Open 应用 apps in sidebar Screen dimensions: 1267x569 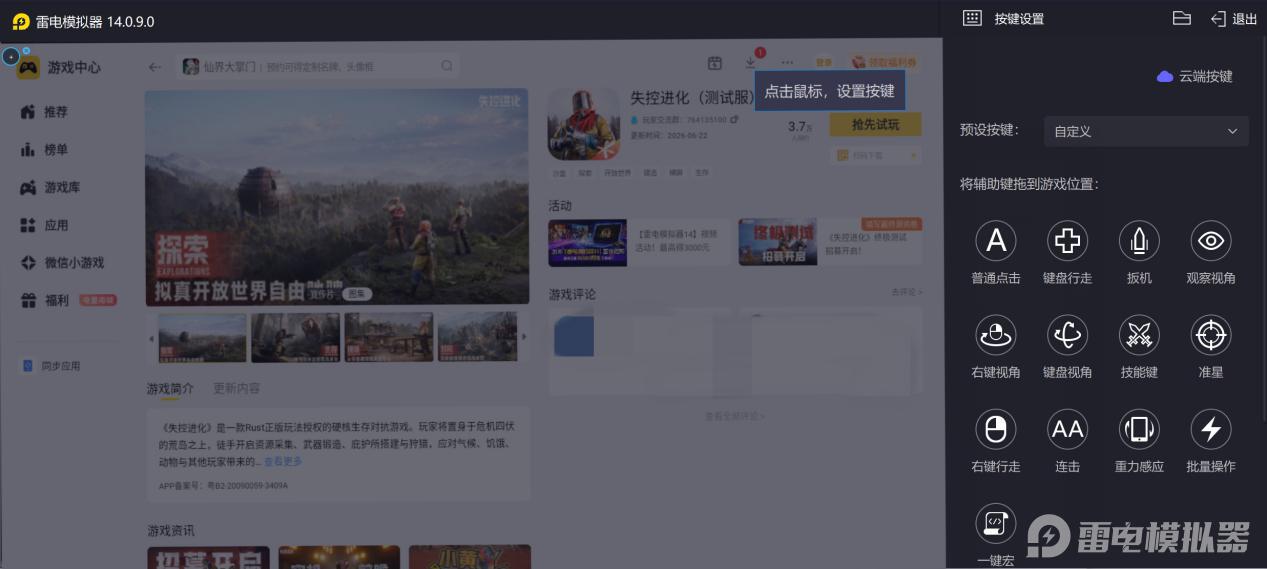pyautogui.click(x=45, y=226)
